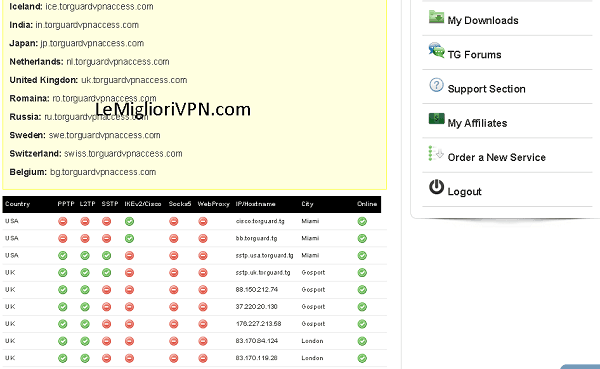Click the City column header
This screenshot has width=600, height=369.
point(307,204)
